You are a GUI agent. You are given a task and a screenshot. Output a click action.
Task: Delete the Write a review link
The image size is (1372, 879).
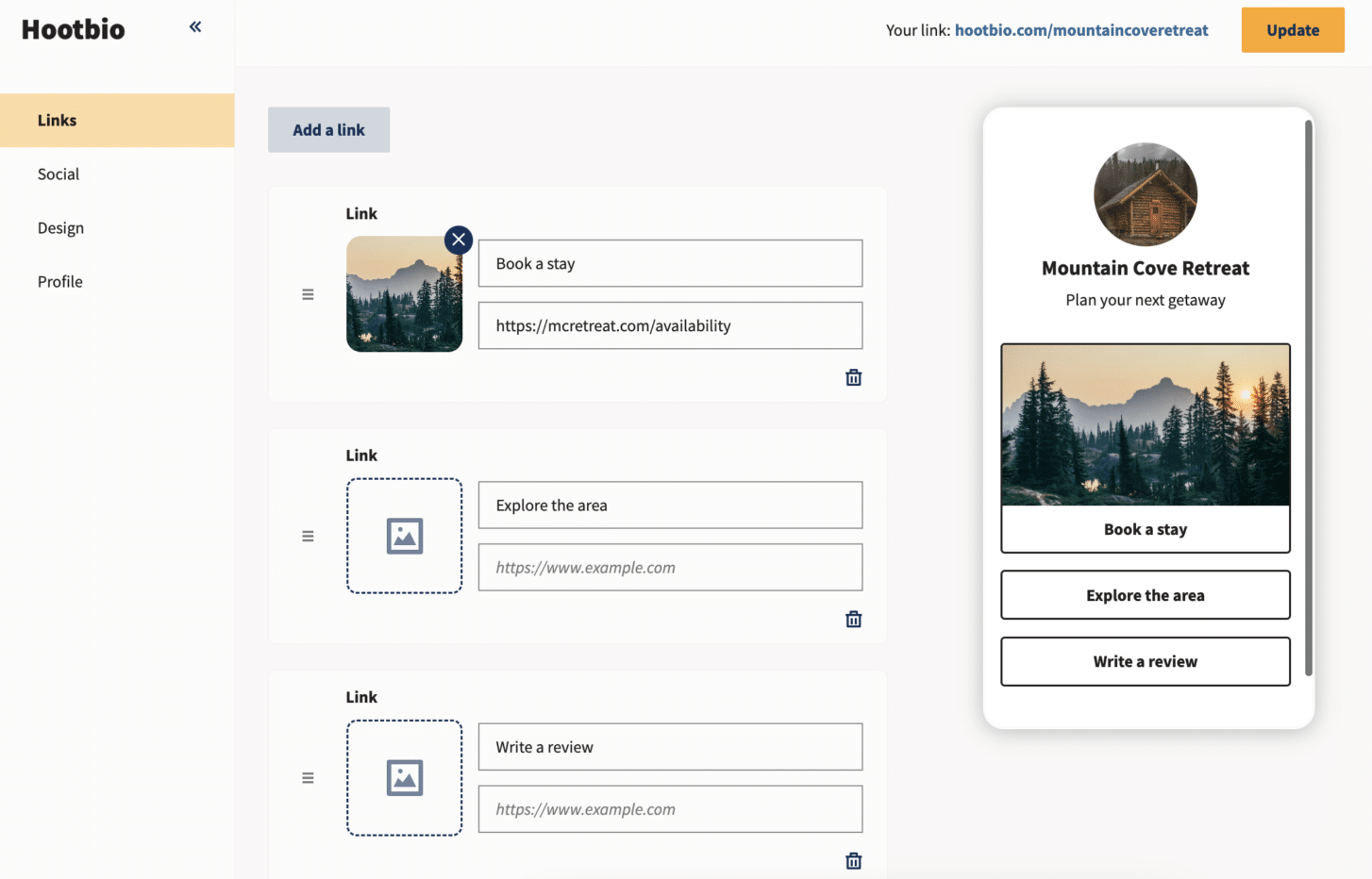pyautogui.click(x=853, y=861)
